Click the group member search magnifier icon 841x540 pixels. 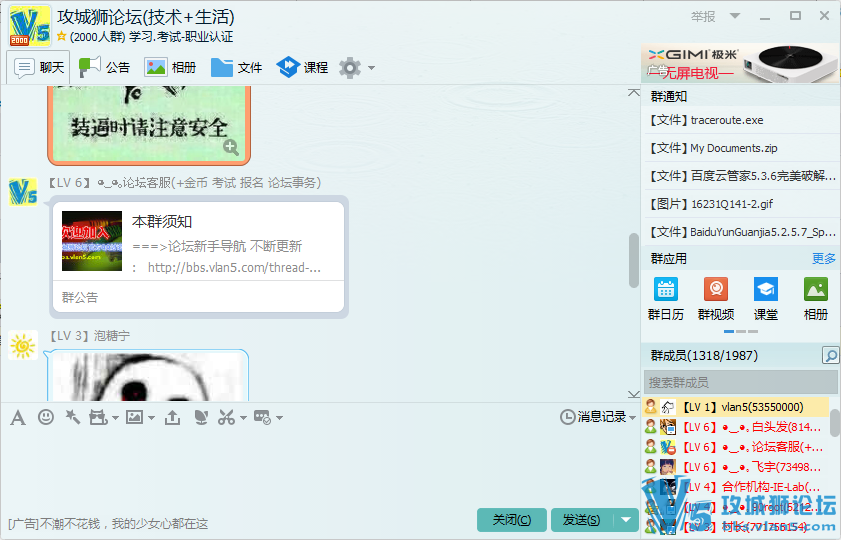coord(830,356)
